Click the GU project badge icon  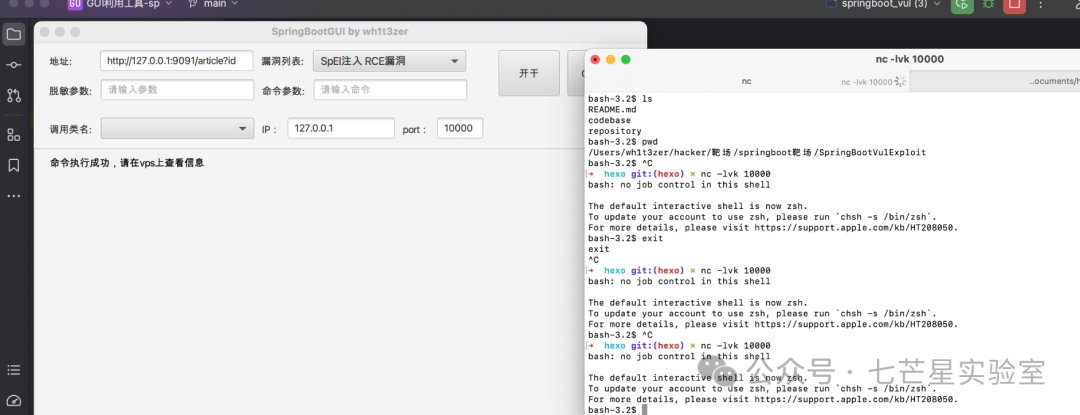(75, 4)
